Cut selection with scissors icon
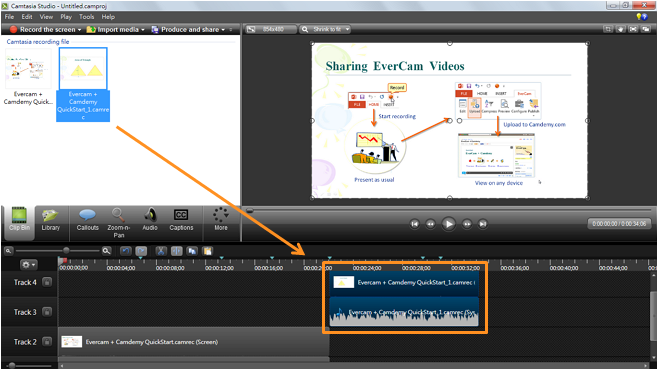This screenshot has width=658, height=370. tap(161, 251)
